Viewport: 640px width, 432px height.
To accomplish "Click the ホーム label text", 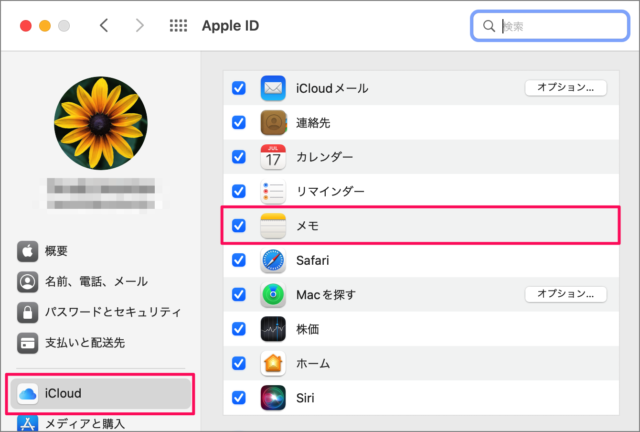I will click(x=313, y=363).
